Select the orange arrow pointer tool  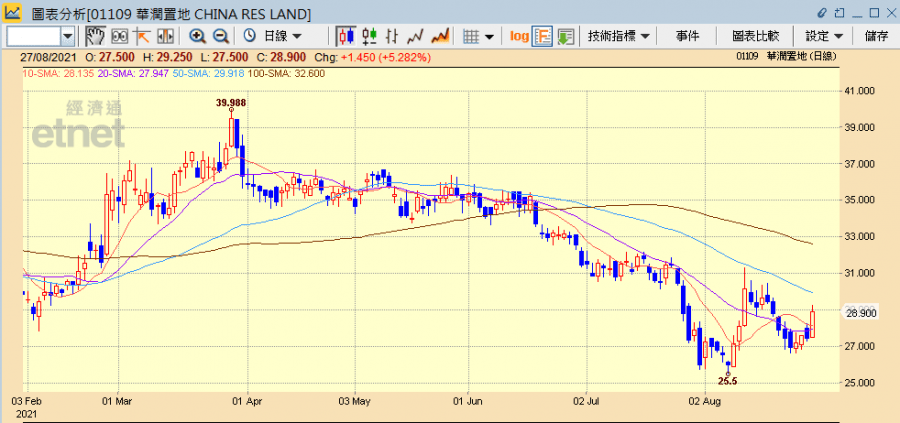tap(143, 36)
